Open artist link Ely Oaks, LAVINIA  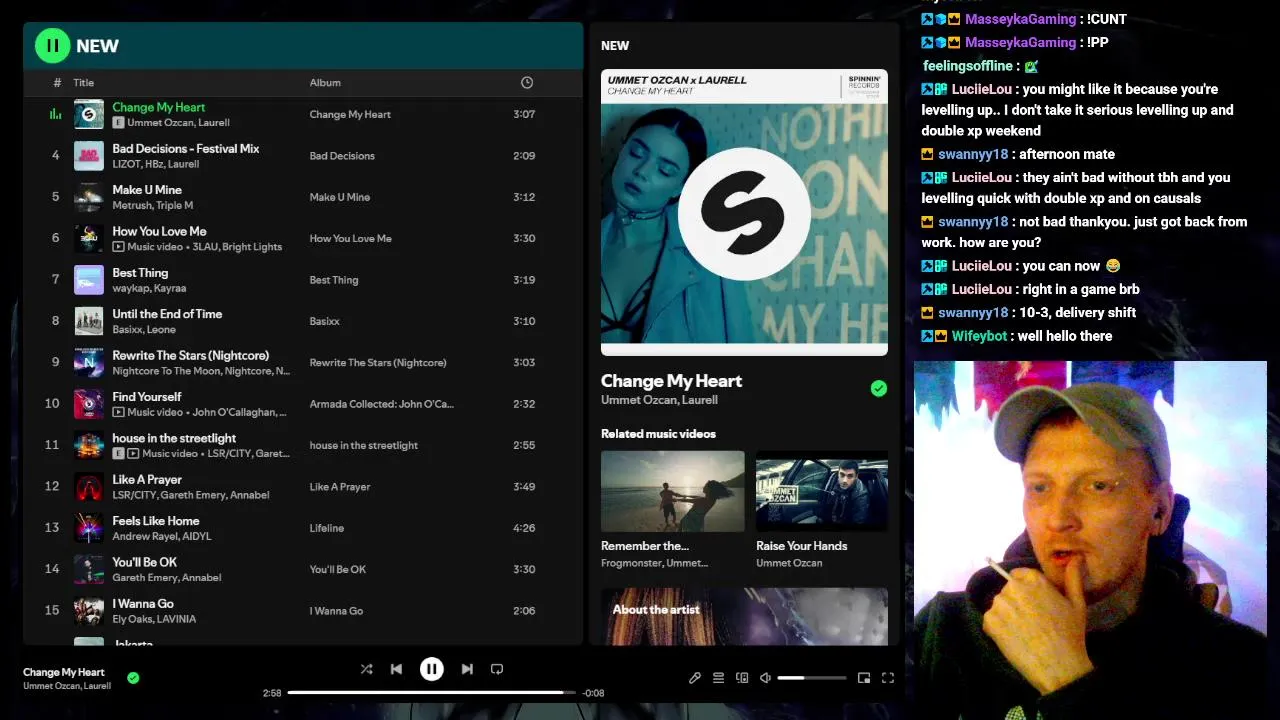click(154, 619)
